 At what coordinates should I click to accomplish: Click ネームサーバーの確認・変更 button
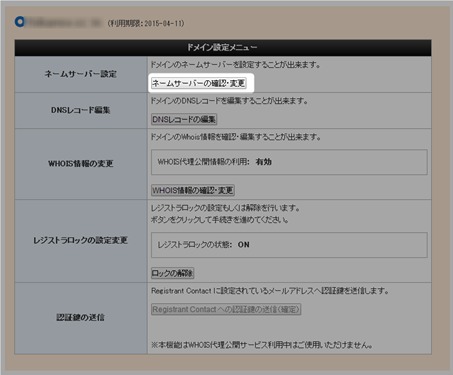[199, 83]
